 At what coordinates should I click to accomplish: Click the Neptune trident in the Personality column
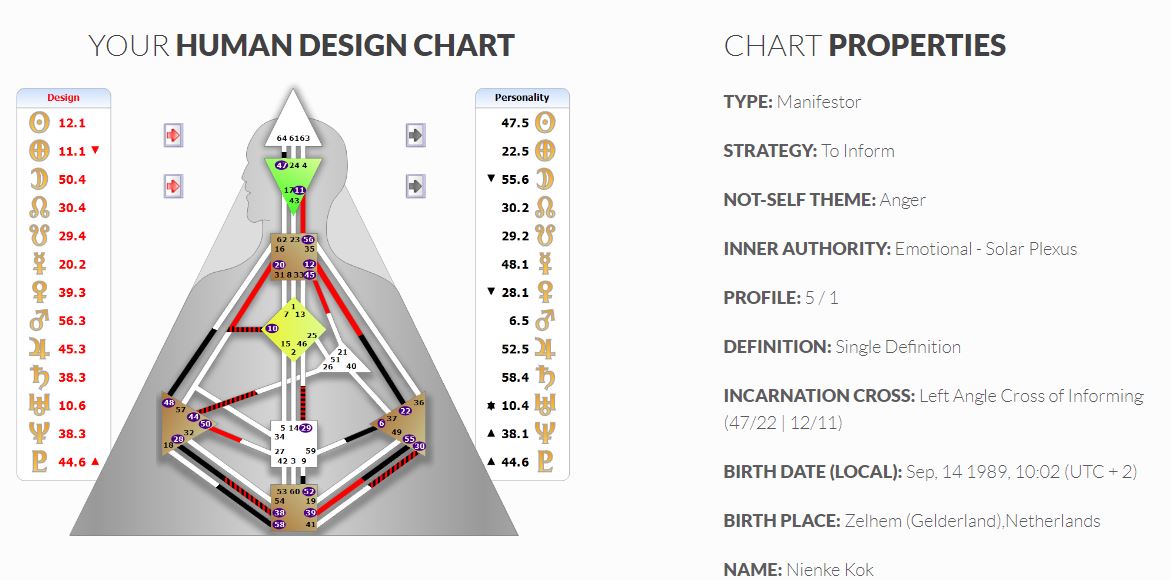[x=545, y=434]
